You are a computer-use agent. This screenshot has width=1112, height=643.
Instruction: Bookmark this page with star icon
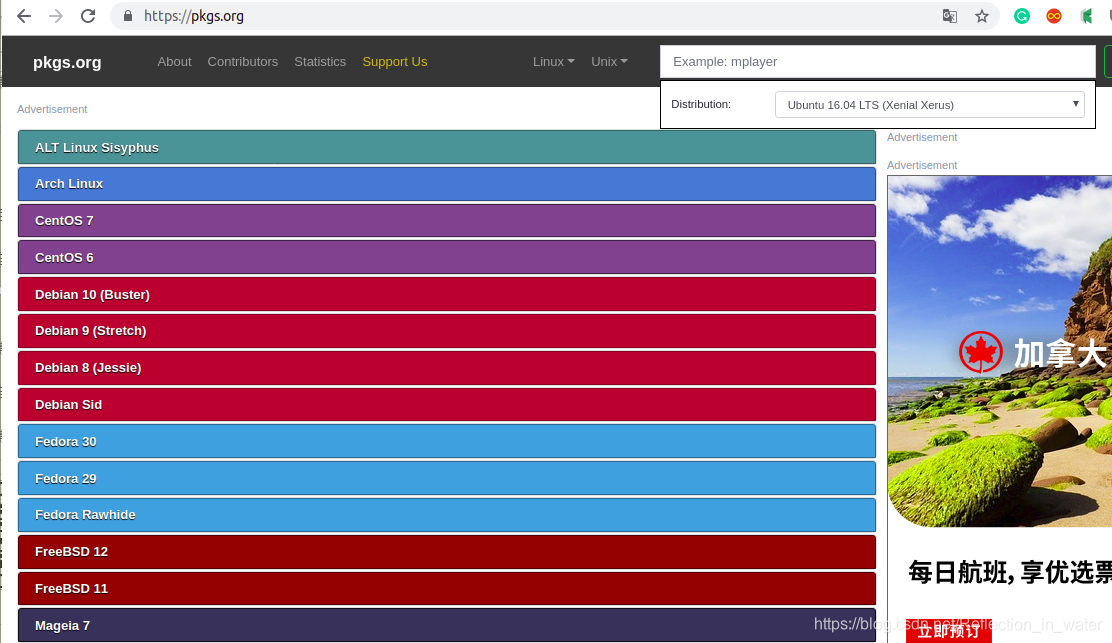(x=982, y=16)
